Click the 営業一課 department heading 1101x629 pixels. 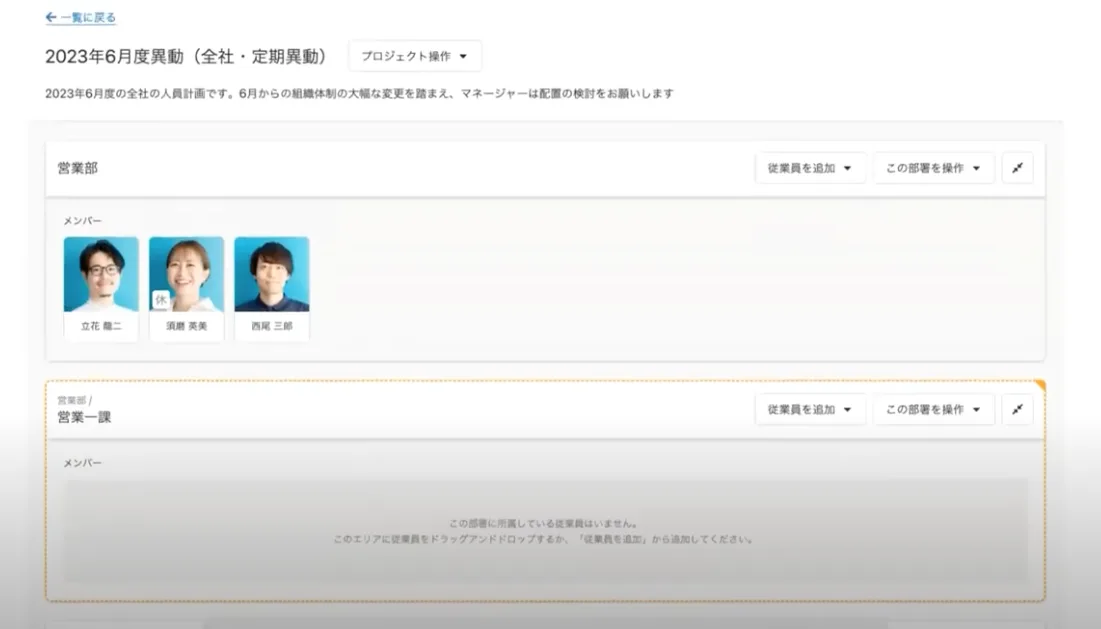pyautogui.click(x=84, y=417)
